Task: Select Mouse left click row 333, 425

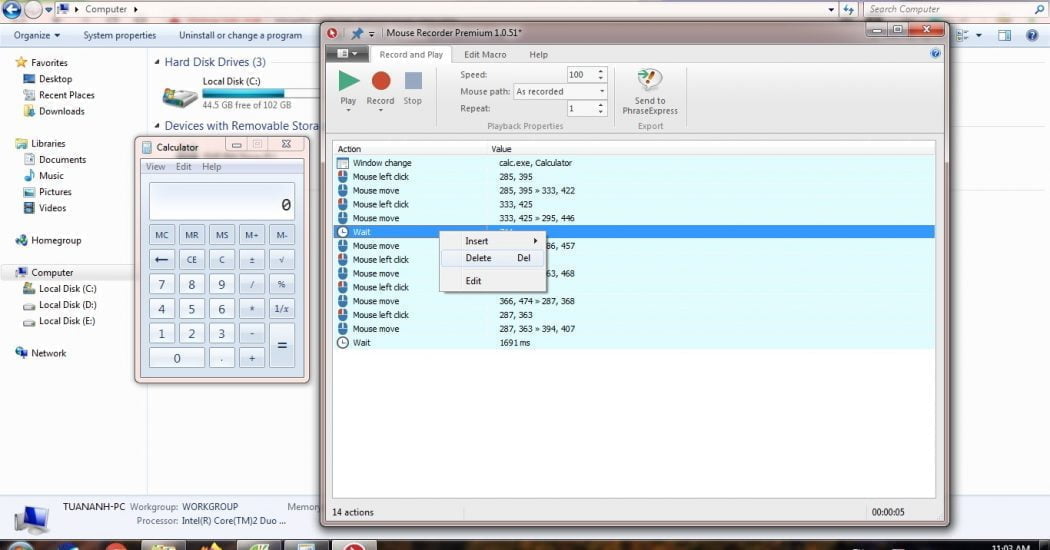Action: 633,204
